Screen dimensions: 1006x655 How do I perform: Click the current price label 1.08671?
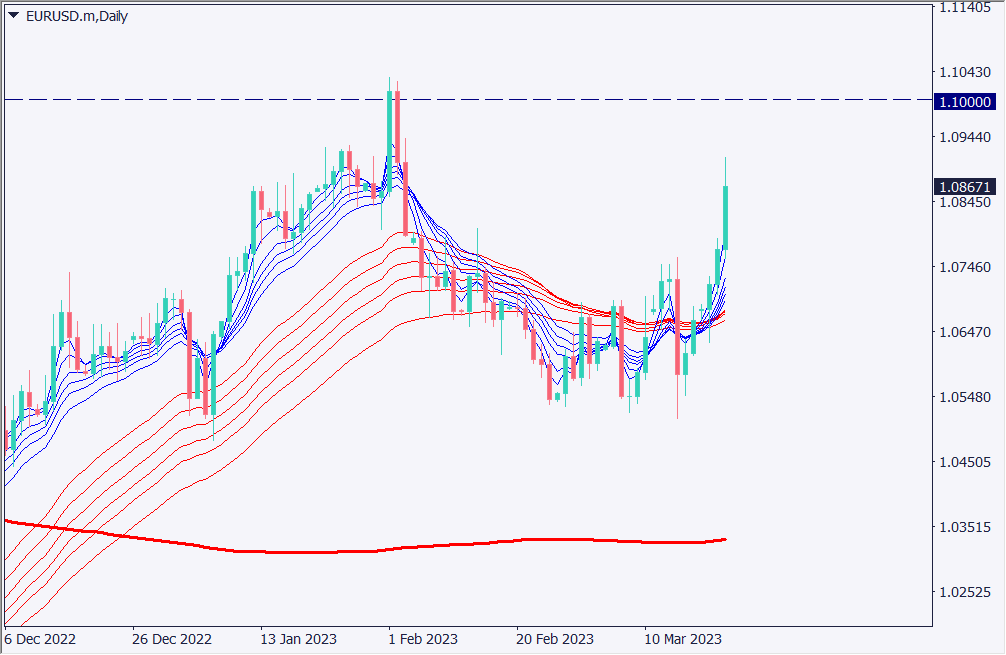pyautogui.click(x=965, y=187)
